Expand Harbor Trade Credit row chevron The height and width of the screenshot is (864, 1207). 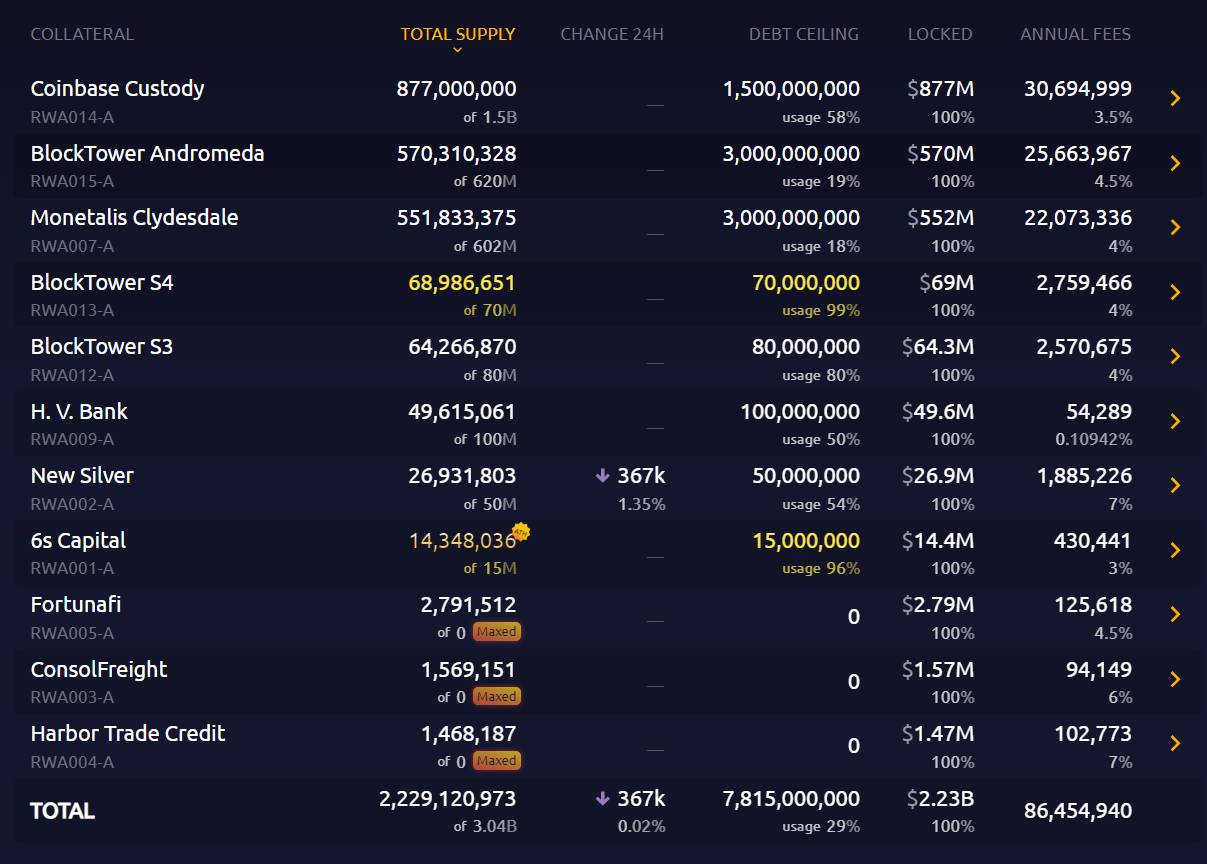click(1175, 743)
